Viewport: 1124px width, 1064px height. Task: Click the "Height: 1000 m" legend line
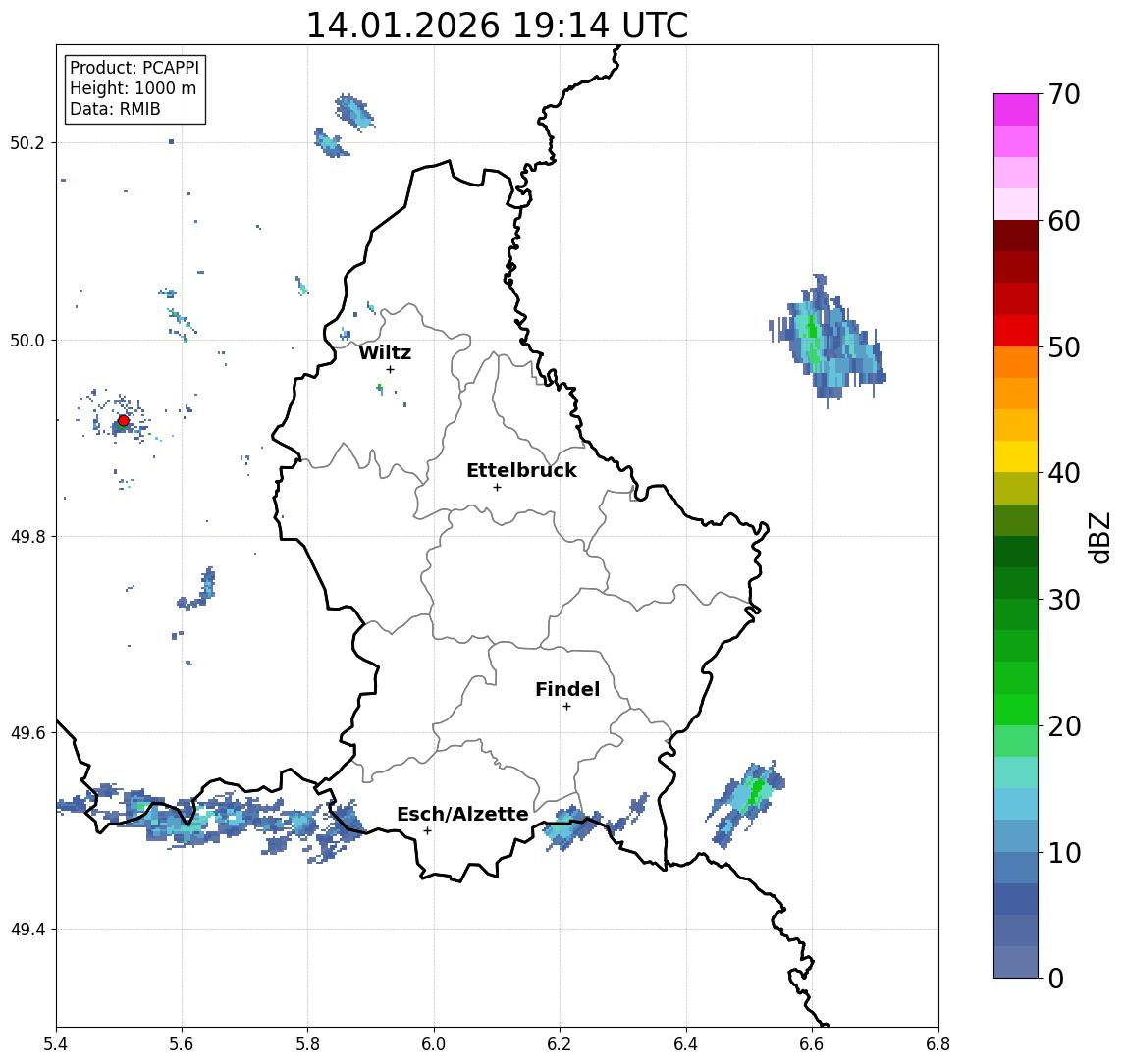(133, 88)
